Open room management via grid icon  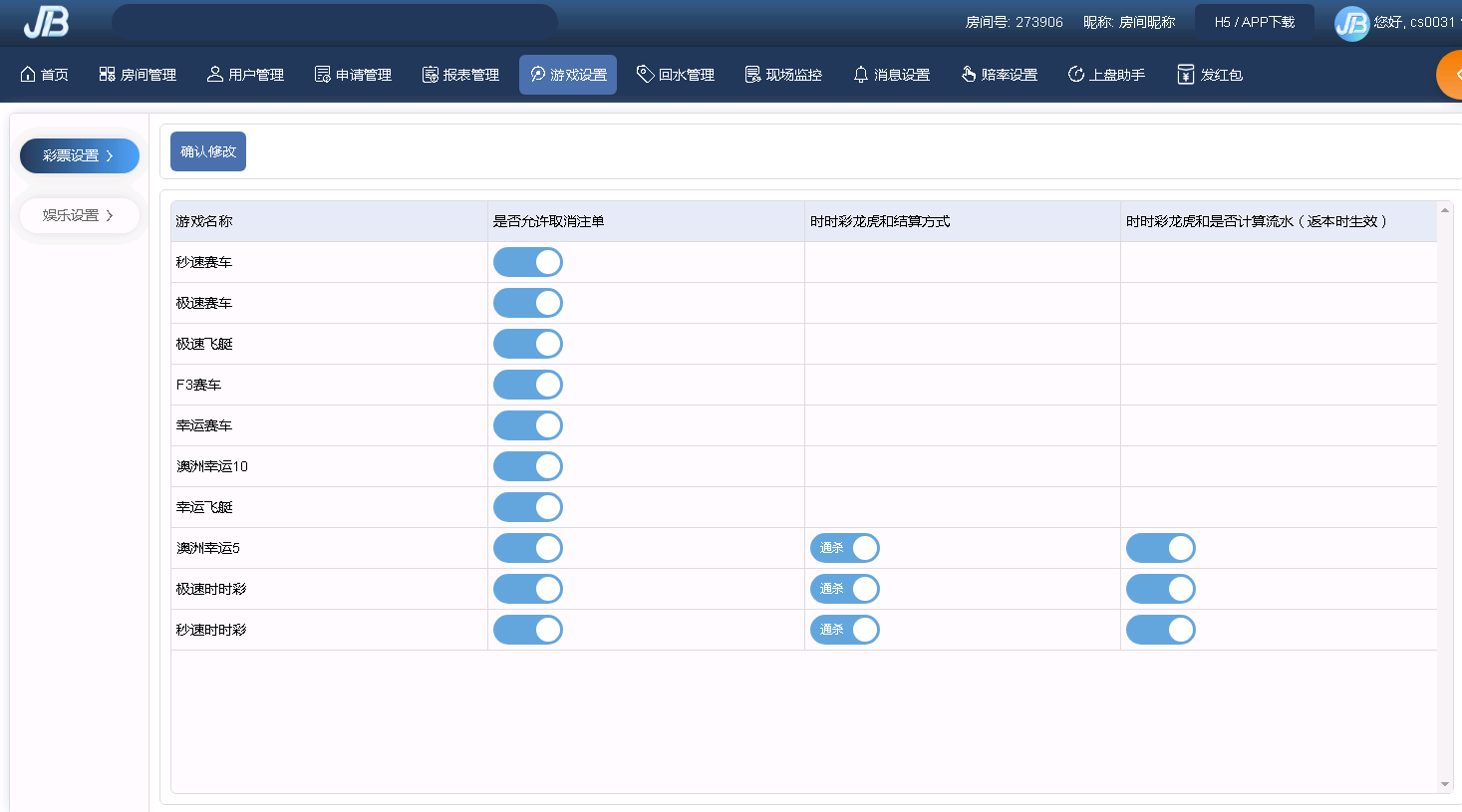point(107,75)
